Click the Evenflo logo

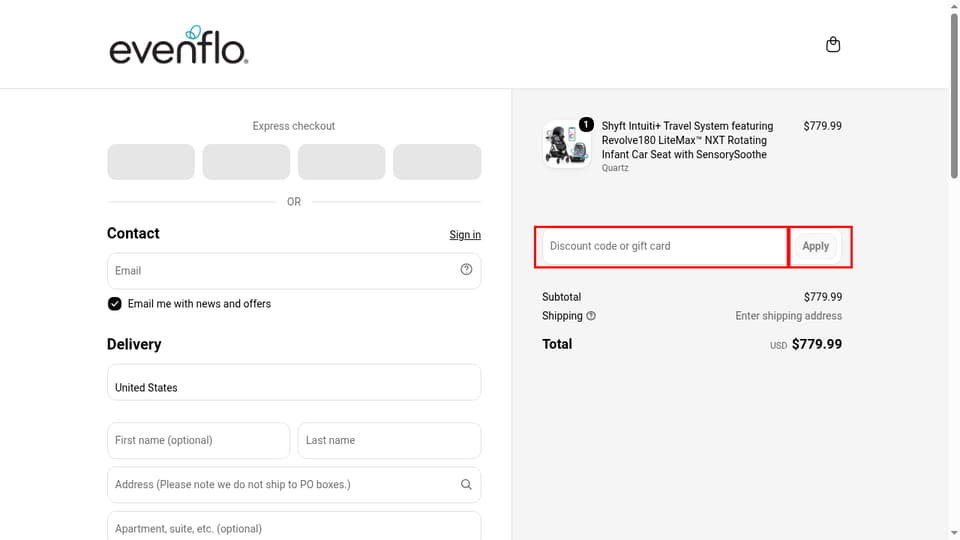point(179,45)
